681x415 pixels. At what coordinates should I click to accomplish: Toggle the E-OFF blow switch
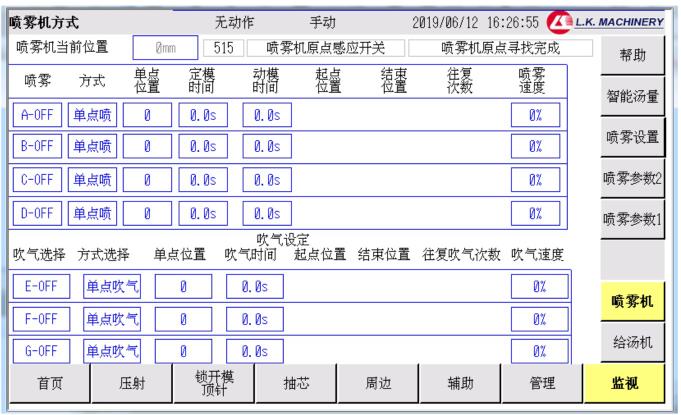coord(41,287)
